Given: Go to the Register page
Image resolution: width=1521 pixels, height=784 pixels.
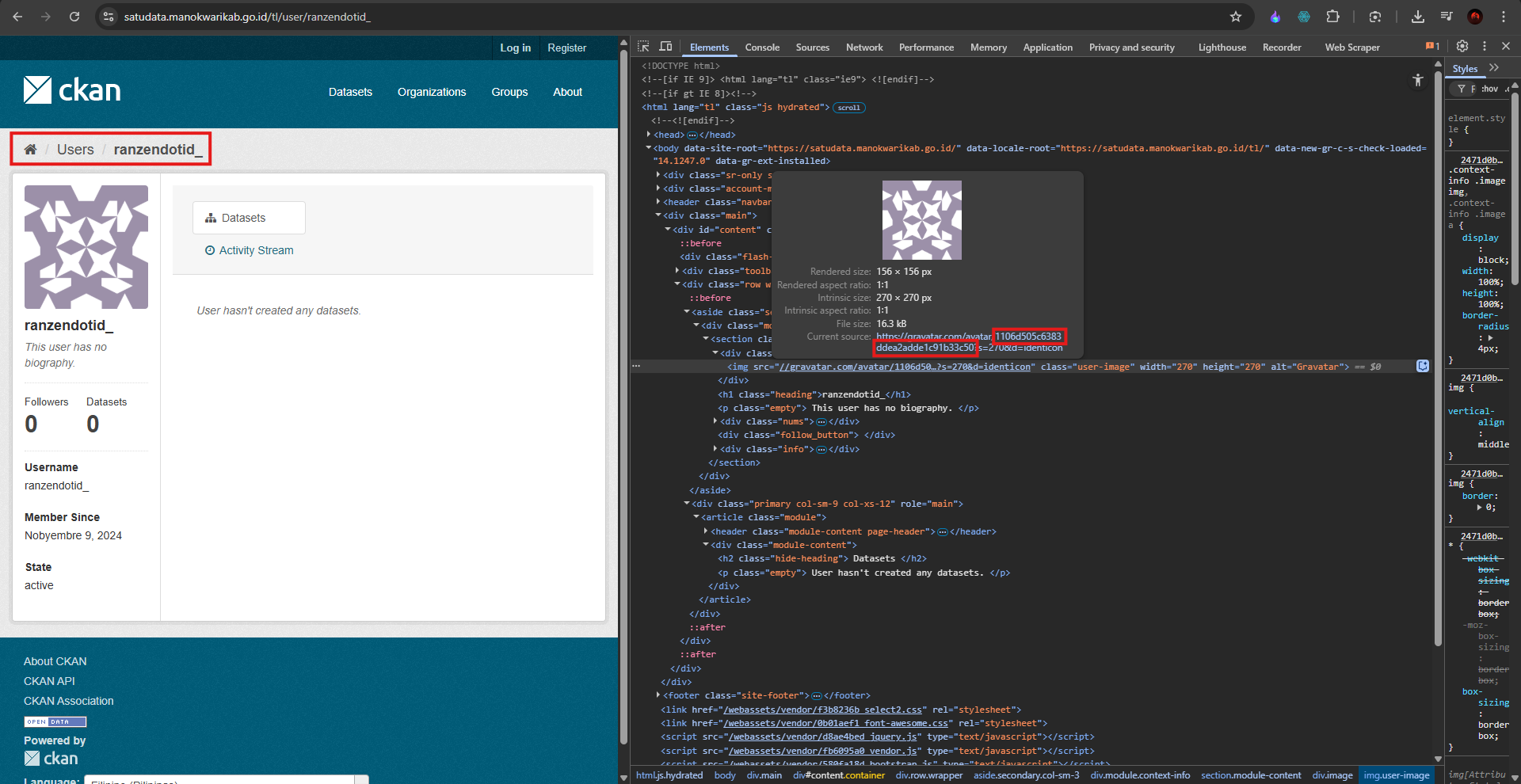Looking at the screenshot, I should coord(567,48).
